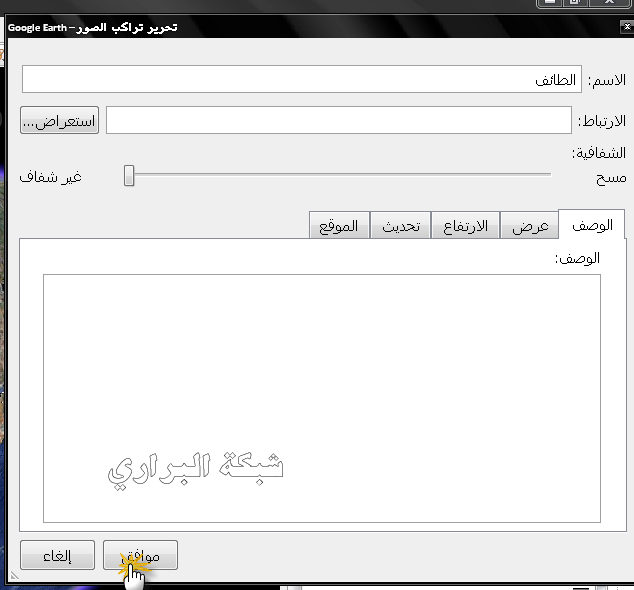Image resolution: width=634 pixels, height=590 pixels.
Task: Click in the الارتباط link field
Action: point(339,120)
